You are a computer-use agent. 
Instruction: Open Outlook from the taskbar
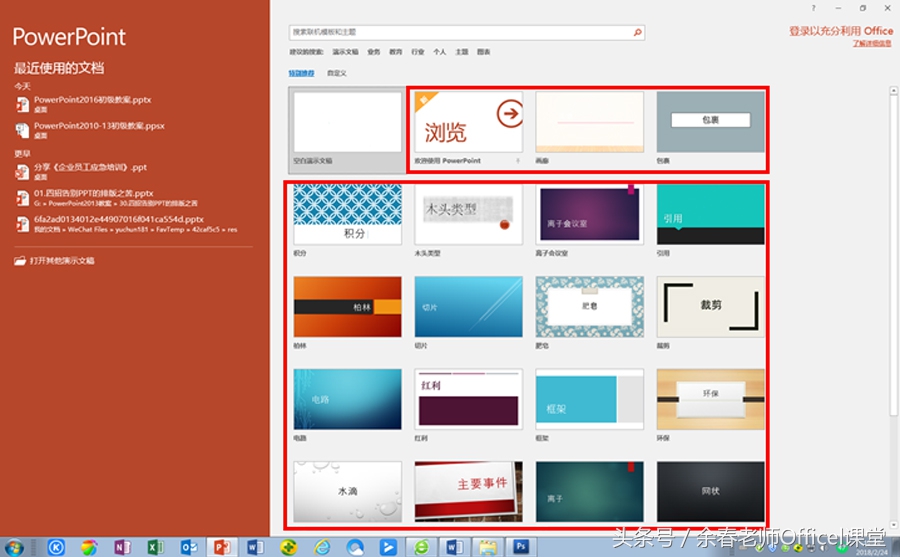tap(189, 547)
